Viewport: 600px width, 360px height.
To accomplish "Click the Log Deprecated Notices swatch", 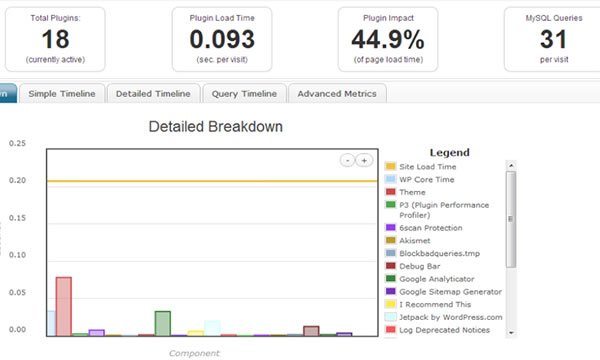I will [390, 329].
